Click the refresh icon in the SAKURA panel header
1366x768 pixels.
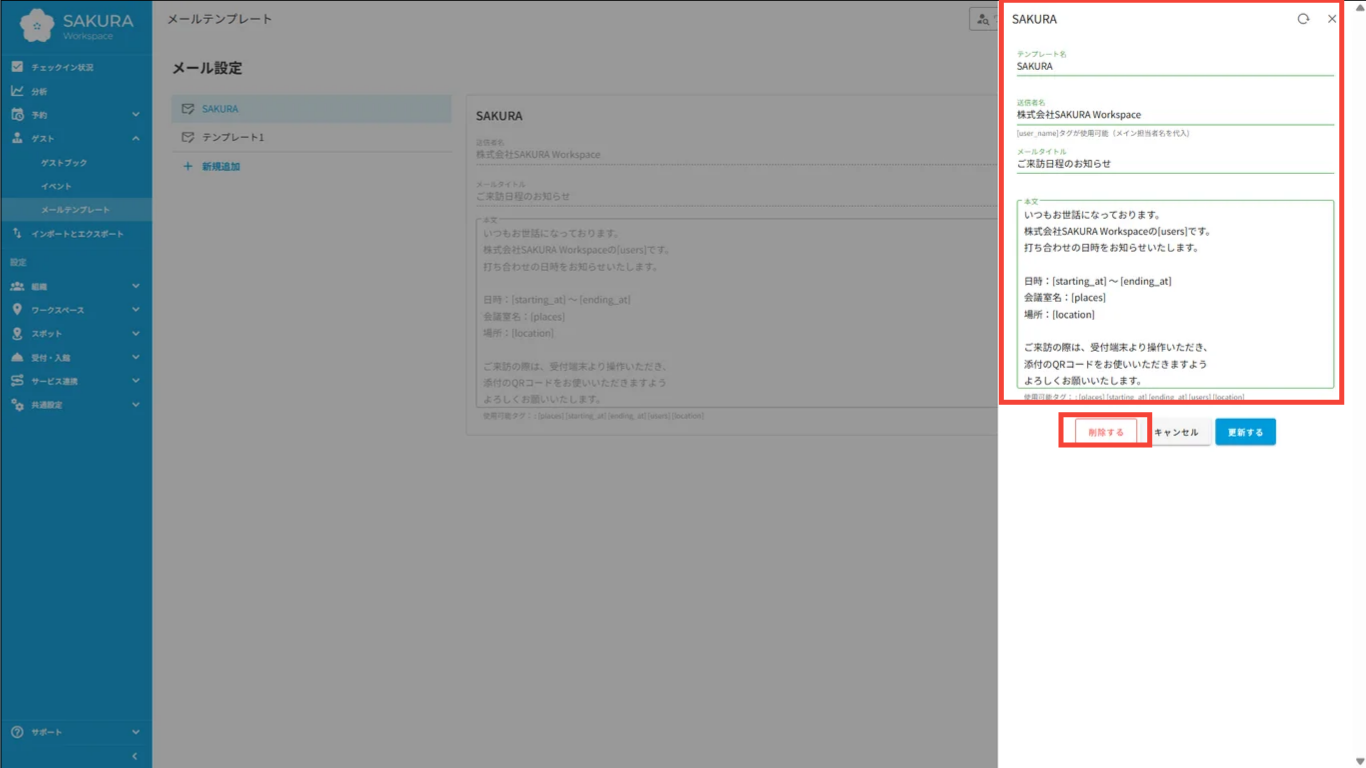click(1303, 19)
